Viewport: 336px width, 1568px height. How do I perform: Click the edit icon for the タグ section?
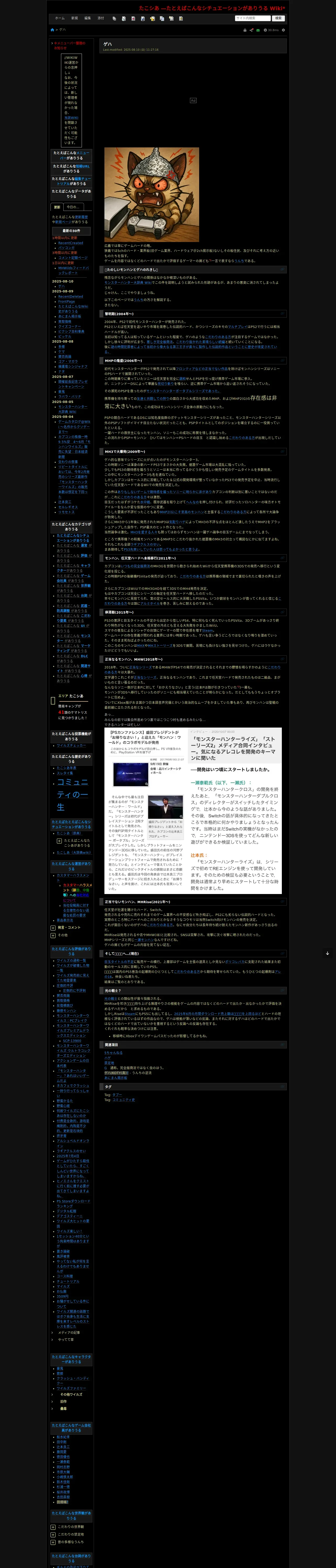[282, 1087]
